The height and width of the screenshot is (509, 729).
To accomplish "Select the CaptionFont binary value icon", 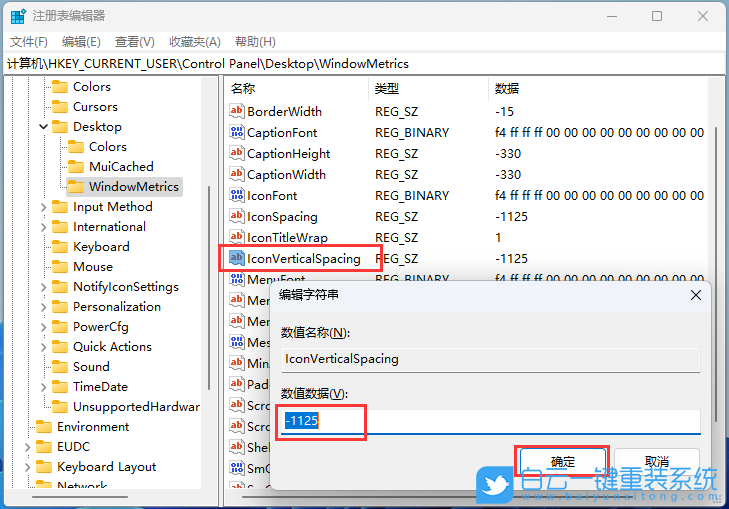I will click(x=237, y=132).
